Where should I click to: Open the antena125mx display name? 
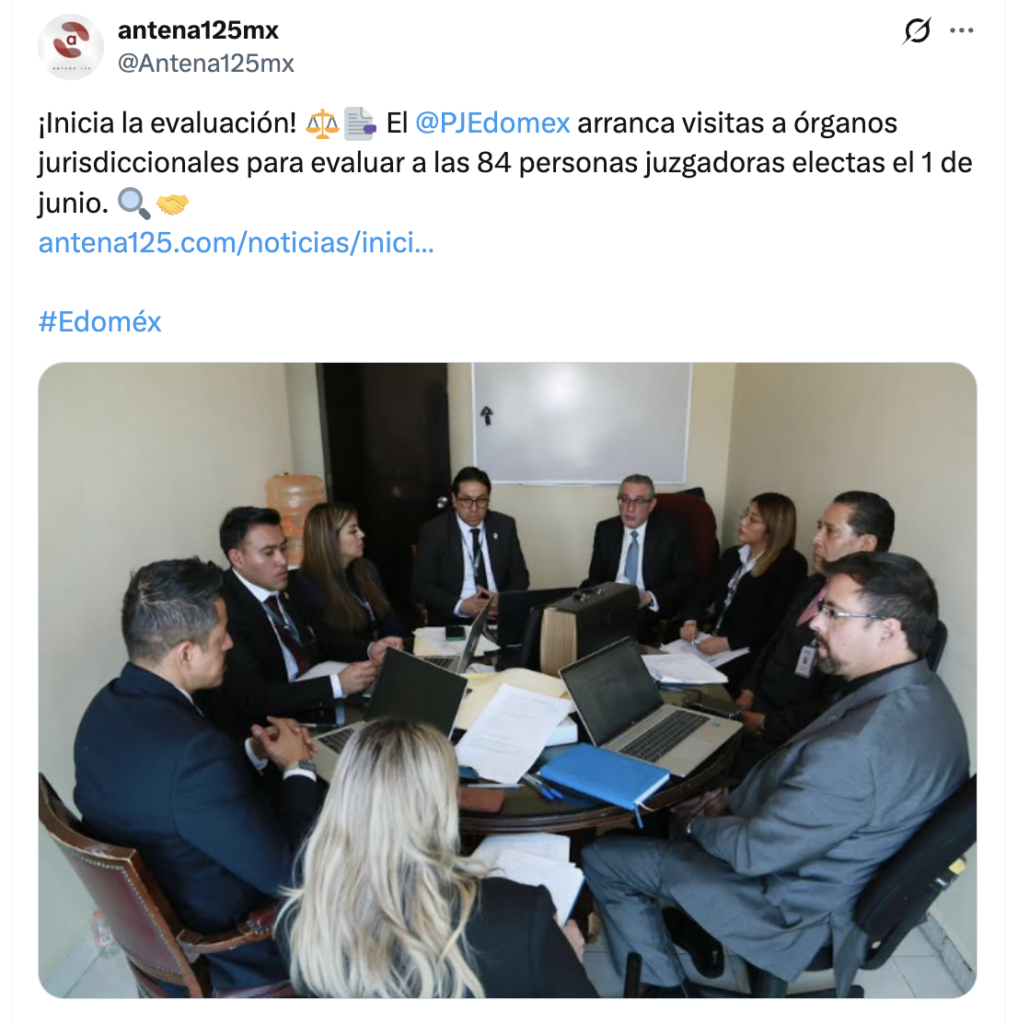tap(198, 30)
